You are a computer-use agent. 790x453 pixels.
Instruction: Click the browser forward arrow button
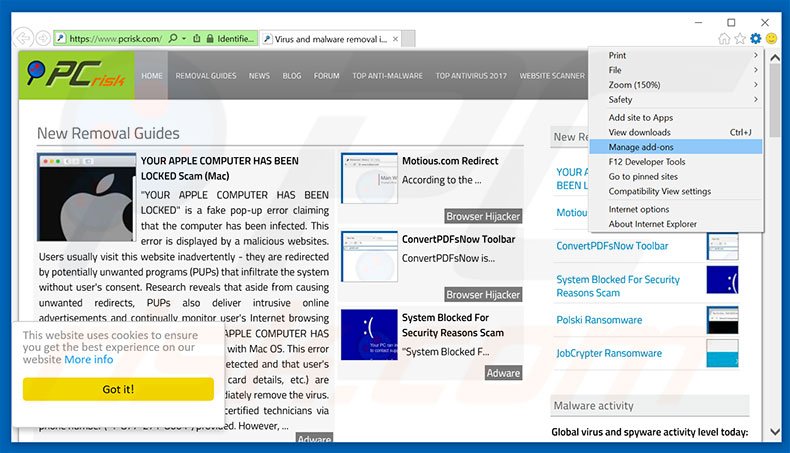[x=43, y=38]
